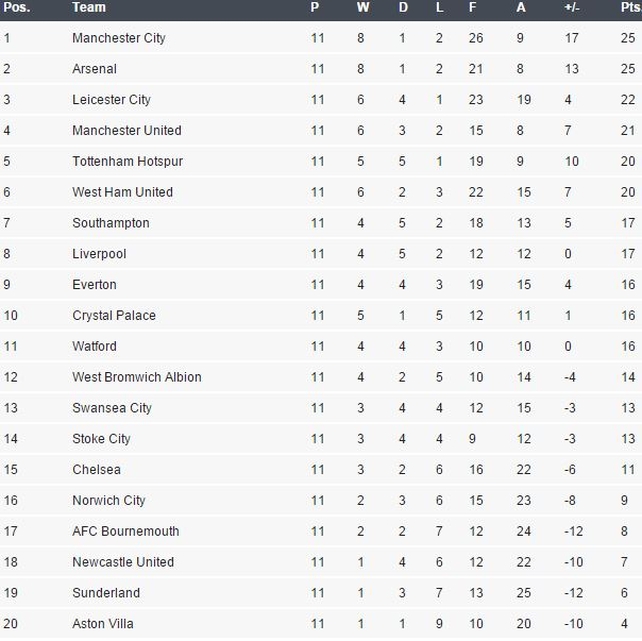Click the F goals-for column header
The width and height of the screenshot is (642, 641).
[x=472, y=7]
